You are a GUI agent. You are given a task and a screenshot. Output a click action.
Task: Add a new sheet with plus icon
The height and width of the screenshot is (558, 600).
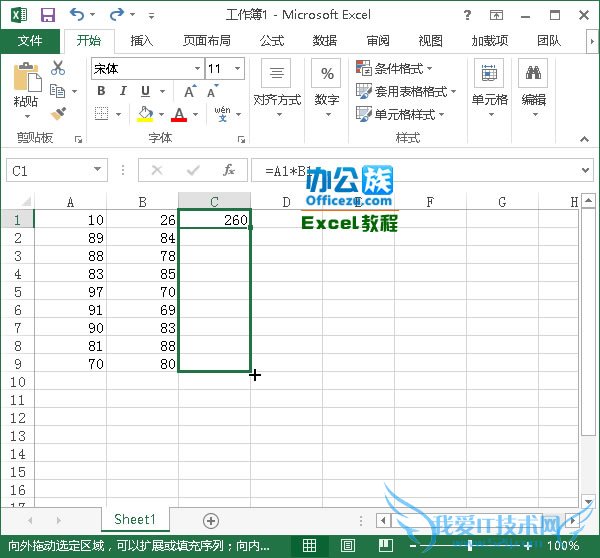(211, 520)
